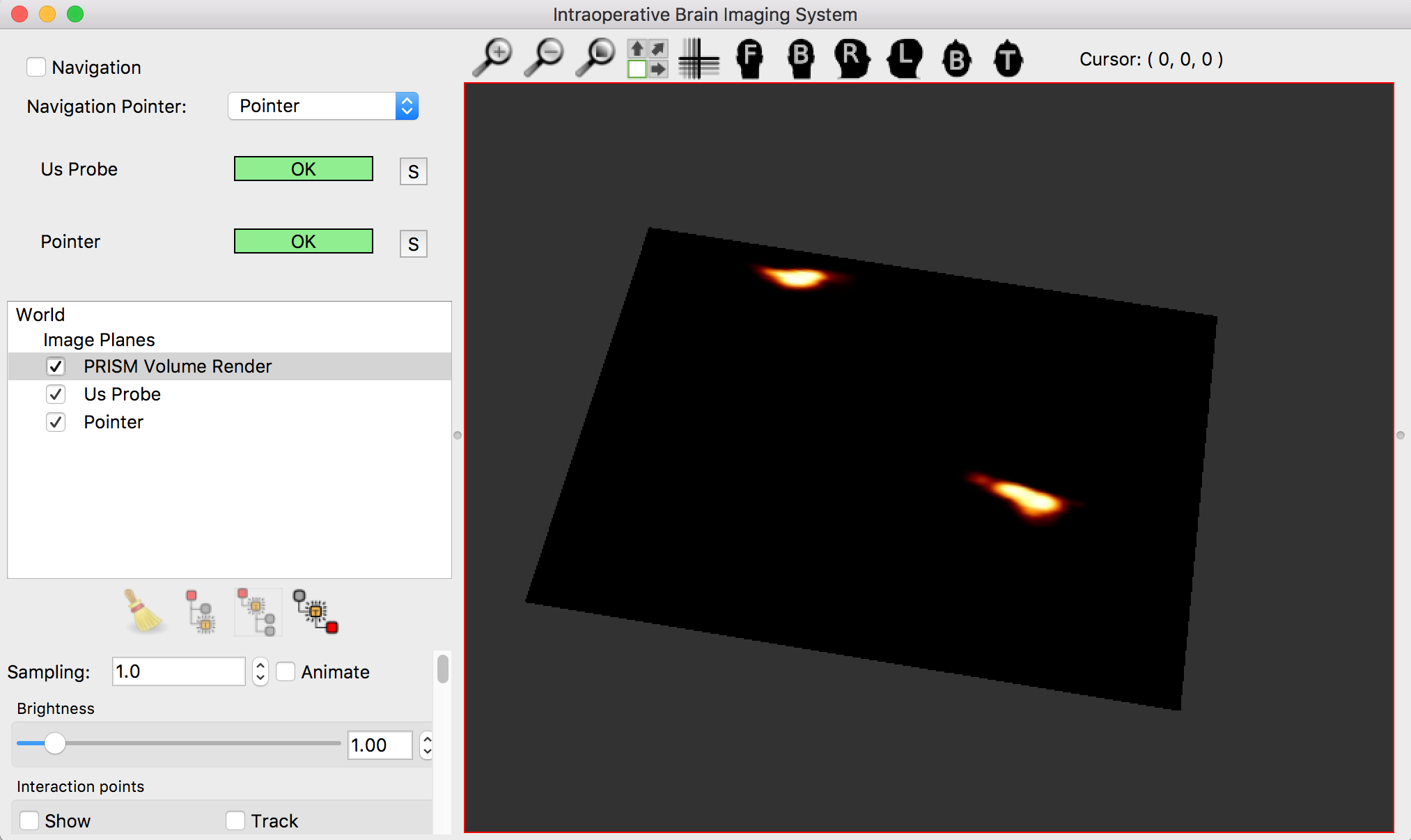Screen dimensions: 1411x840
Task: Enable the Navigation checkbox
Action: tap(36, 68)
